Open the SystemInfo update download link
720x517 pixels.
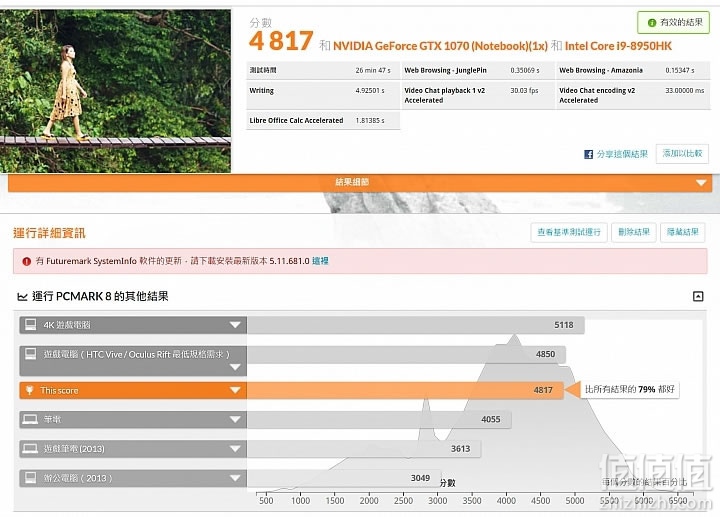coord(320,261)
